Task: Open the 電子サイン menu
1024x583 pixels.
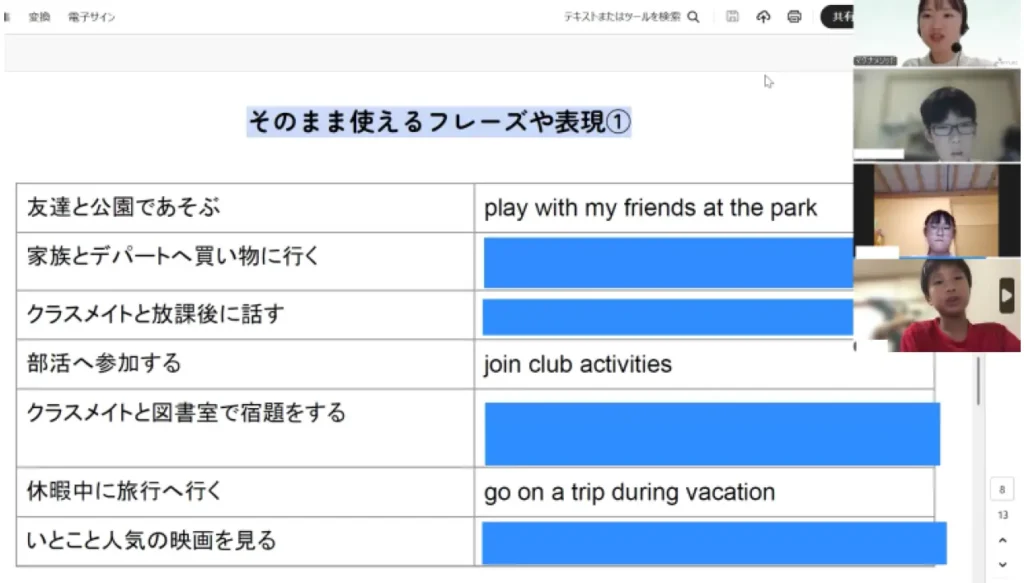Action: [91, 17]
